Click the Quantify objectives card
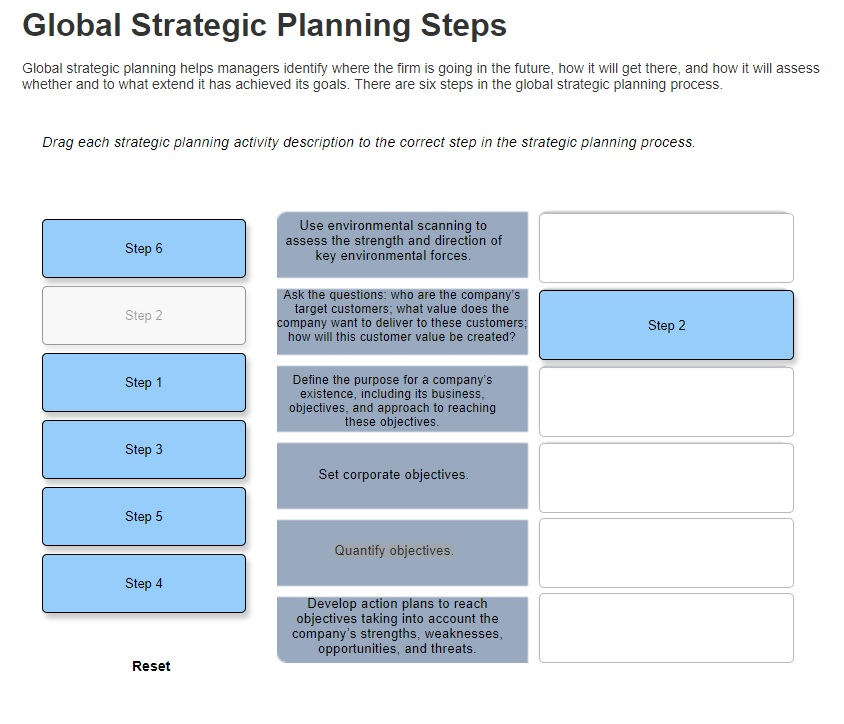The image size is (844, 724). click(x=402, y=553)
